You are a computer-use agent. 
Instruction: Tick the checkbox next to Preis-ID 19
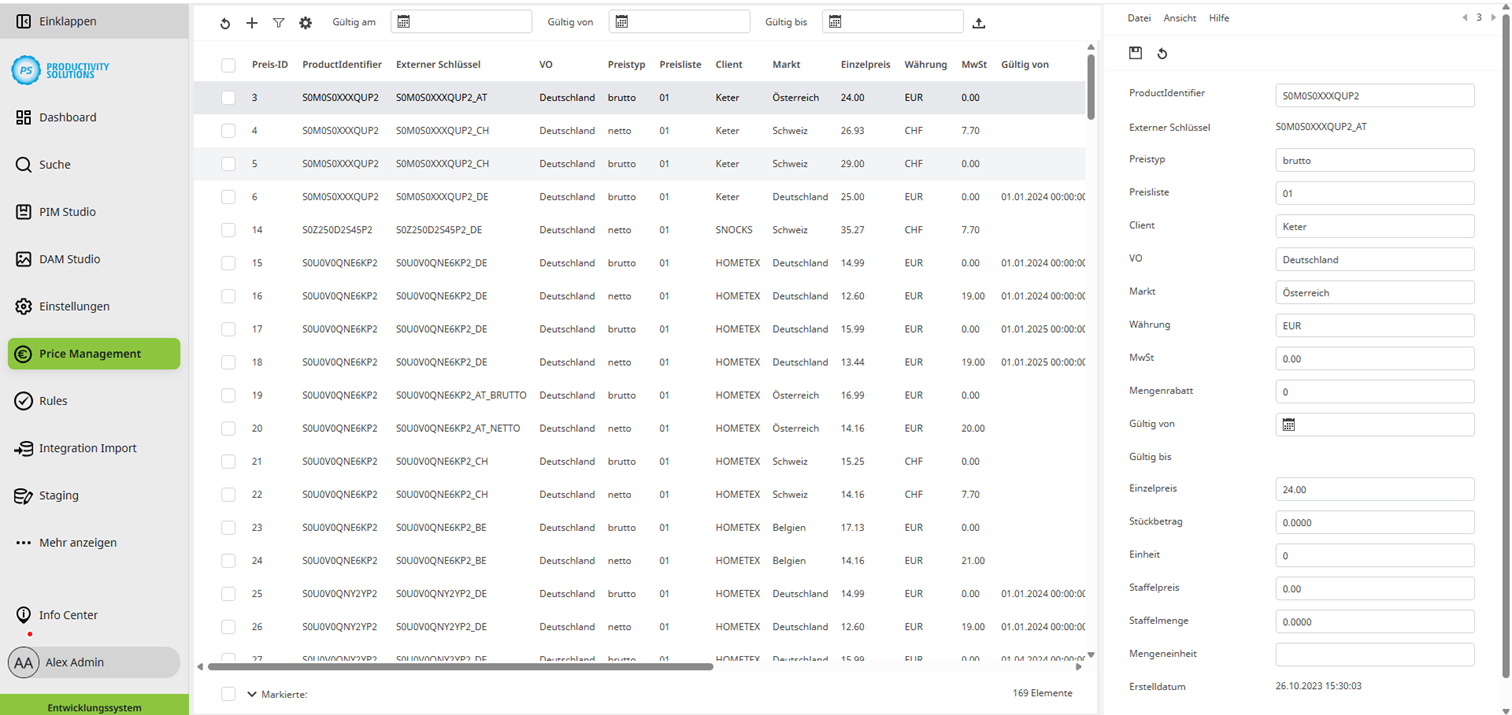click(228, 395)
